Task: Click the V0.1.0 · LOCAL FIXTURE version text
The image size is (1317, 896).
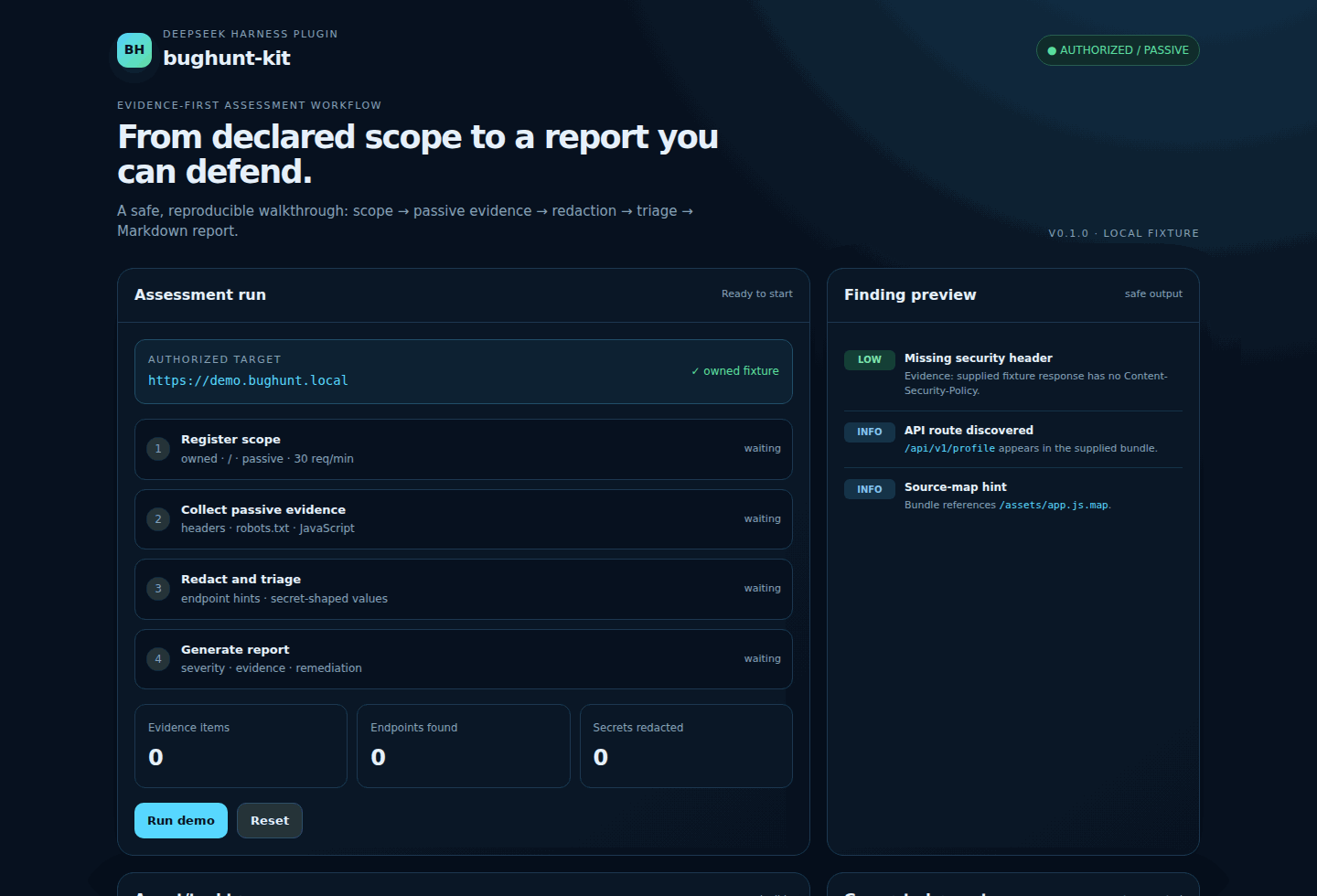Action: coord(1123,233)
